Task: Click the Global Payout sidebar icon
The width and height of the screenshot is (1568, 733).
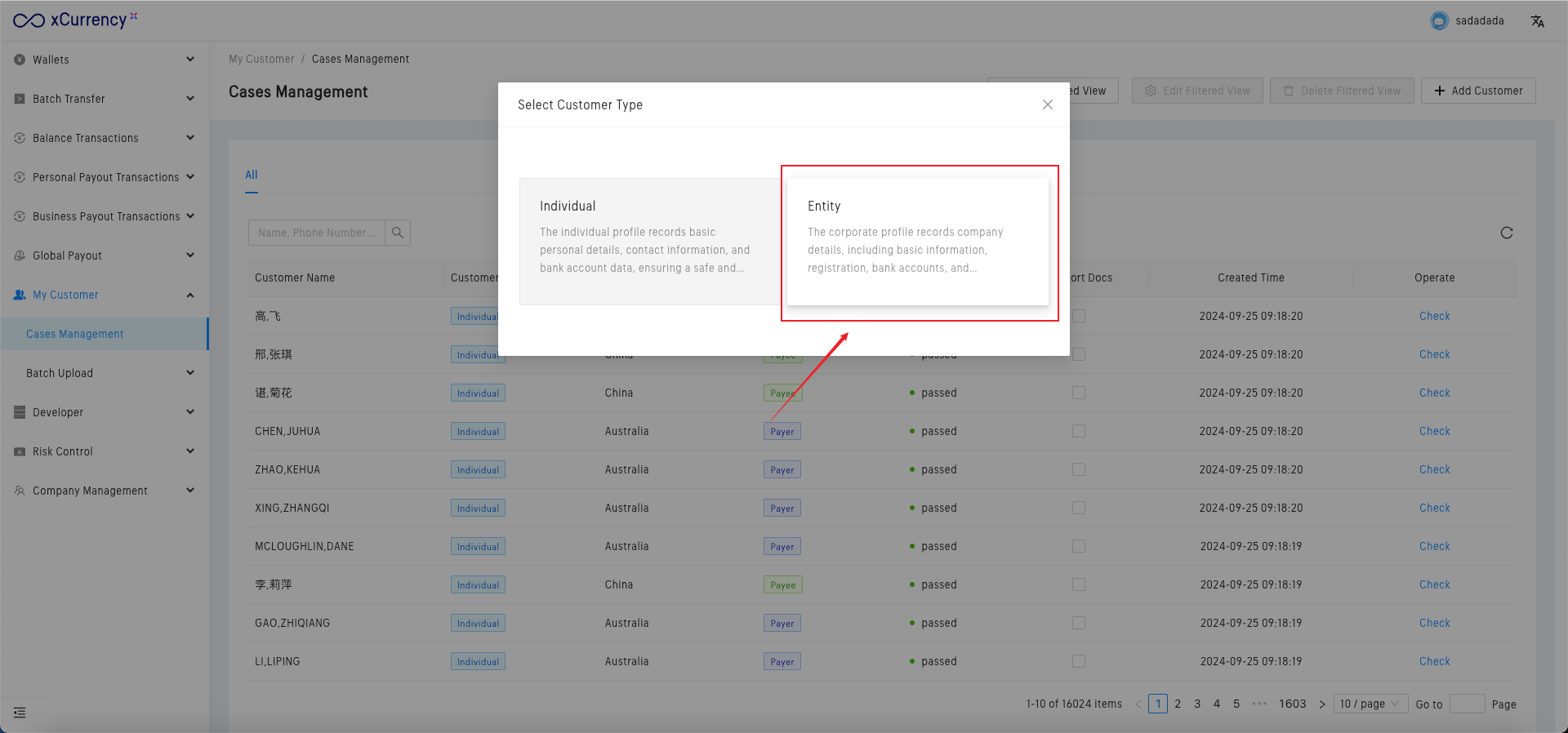Action: [20, 255]
